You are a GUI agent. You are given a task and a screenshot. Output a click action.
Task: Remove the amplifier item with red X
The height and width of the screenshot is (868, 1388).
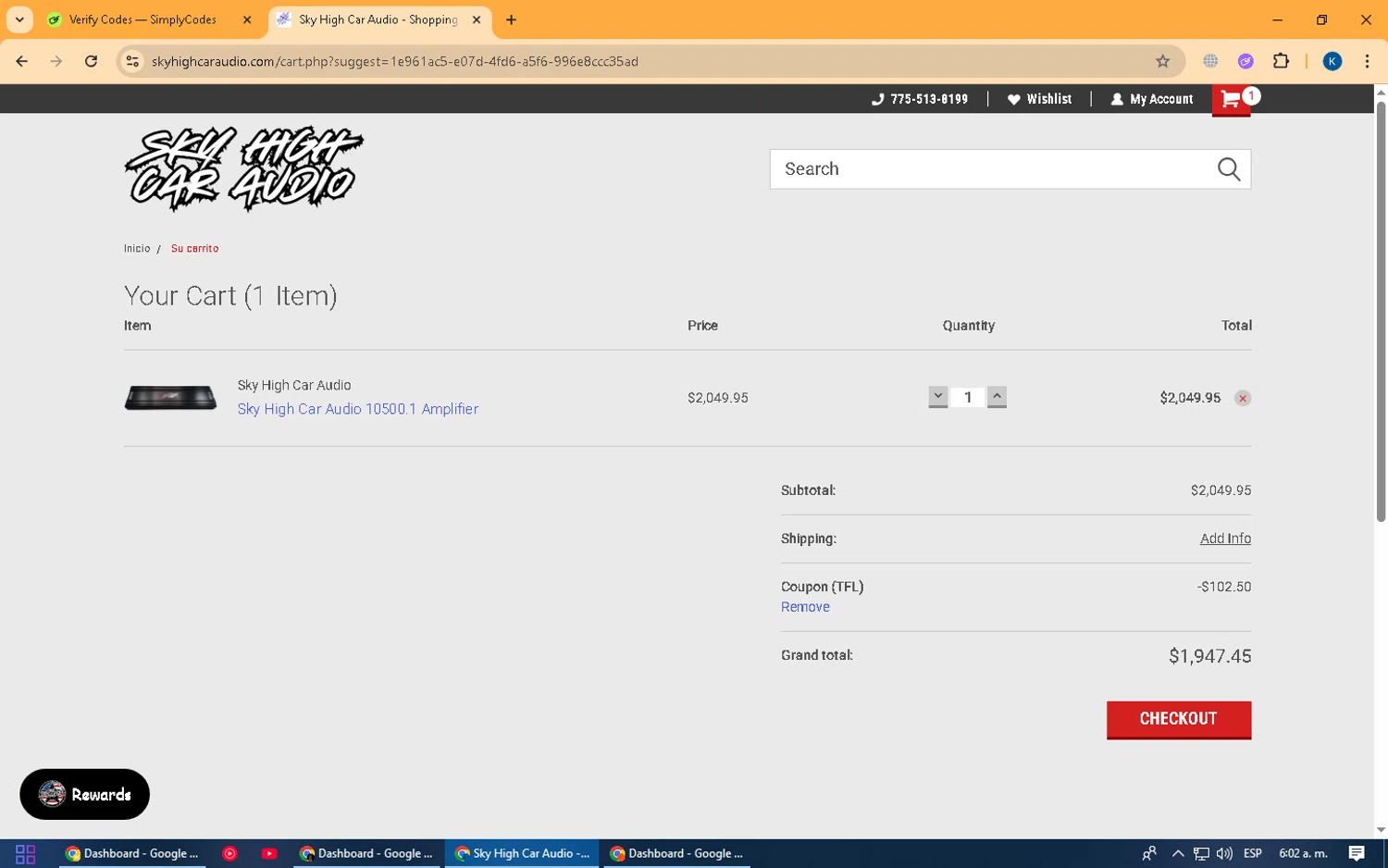[x=1243, y=398]
